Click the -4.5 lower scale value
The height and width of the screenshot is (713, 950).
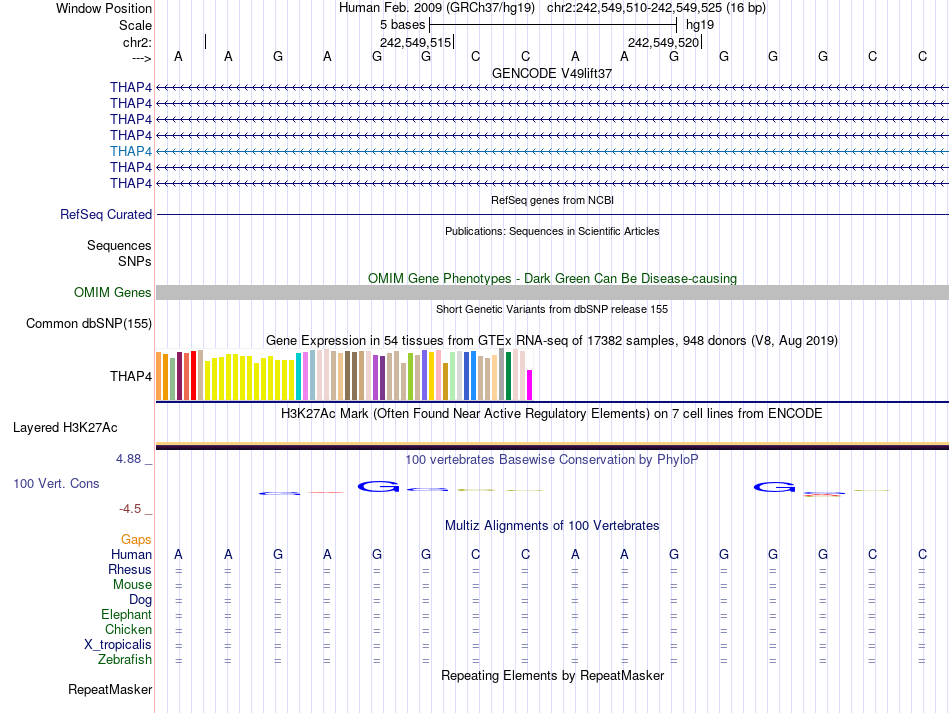130,509
